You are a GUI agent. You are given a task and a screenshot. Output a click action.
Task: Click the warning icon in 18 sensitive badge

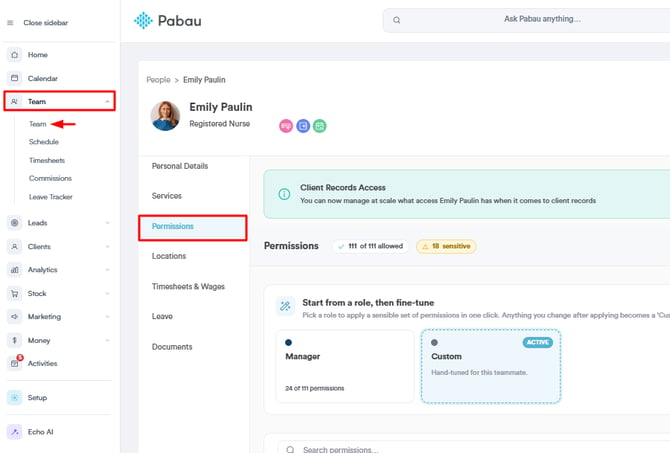[x=425, y=247]
